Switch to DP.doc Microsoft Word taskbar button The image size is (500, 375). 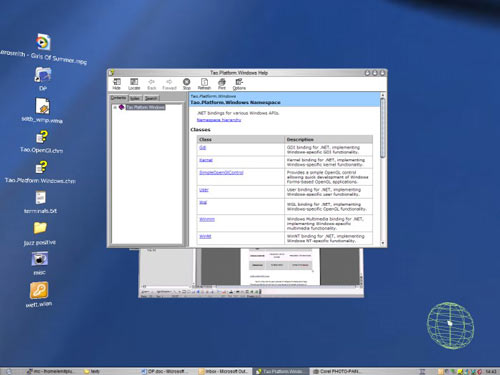tap(165, 371)
